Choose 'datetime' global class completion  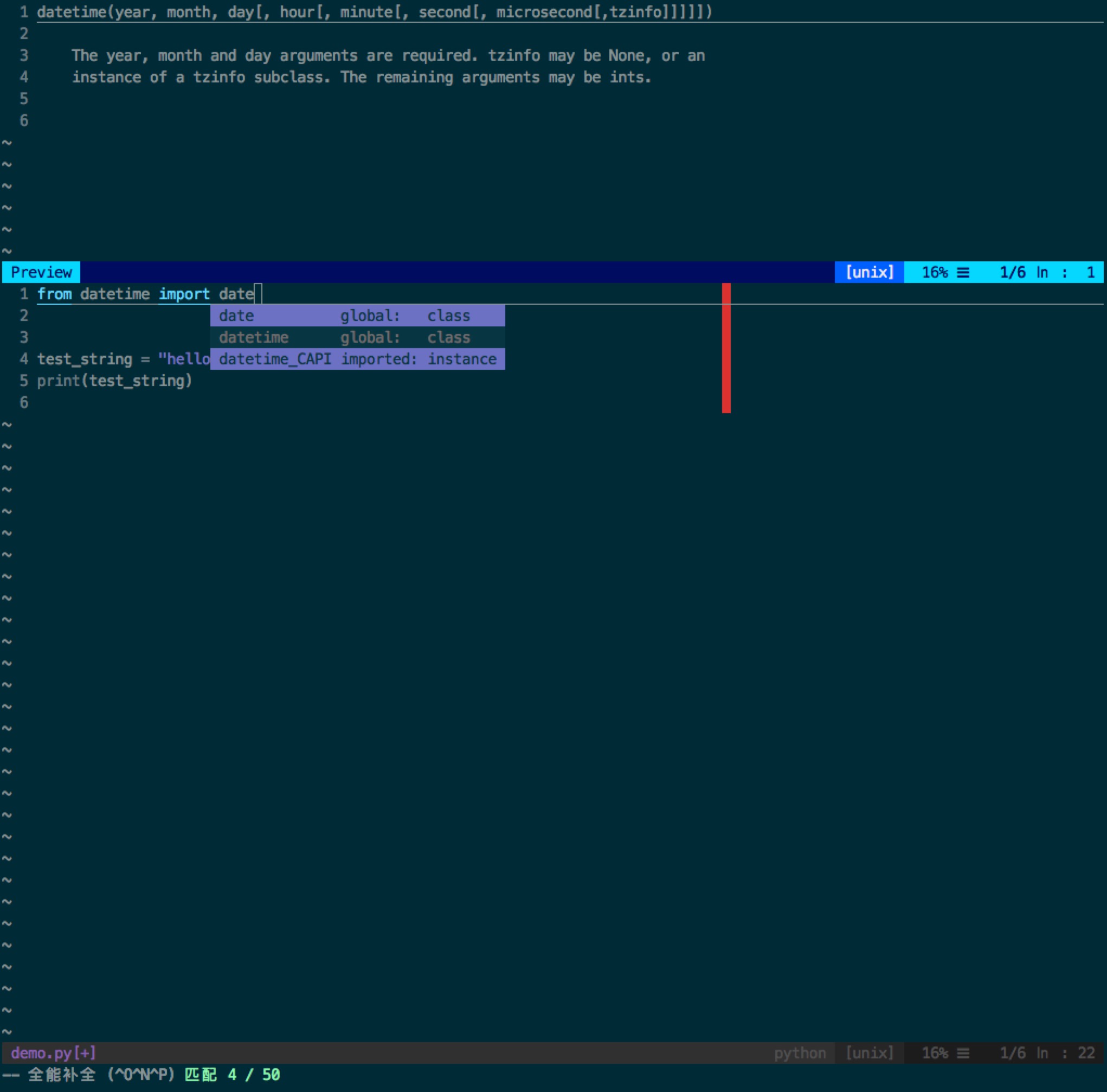[357, 337]
